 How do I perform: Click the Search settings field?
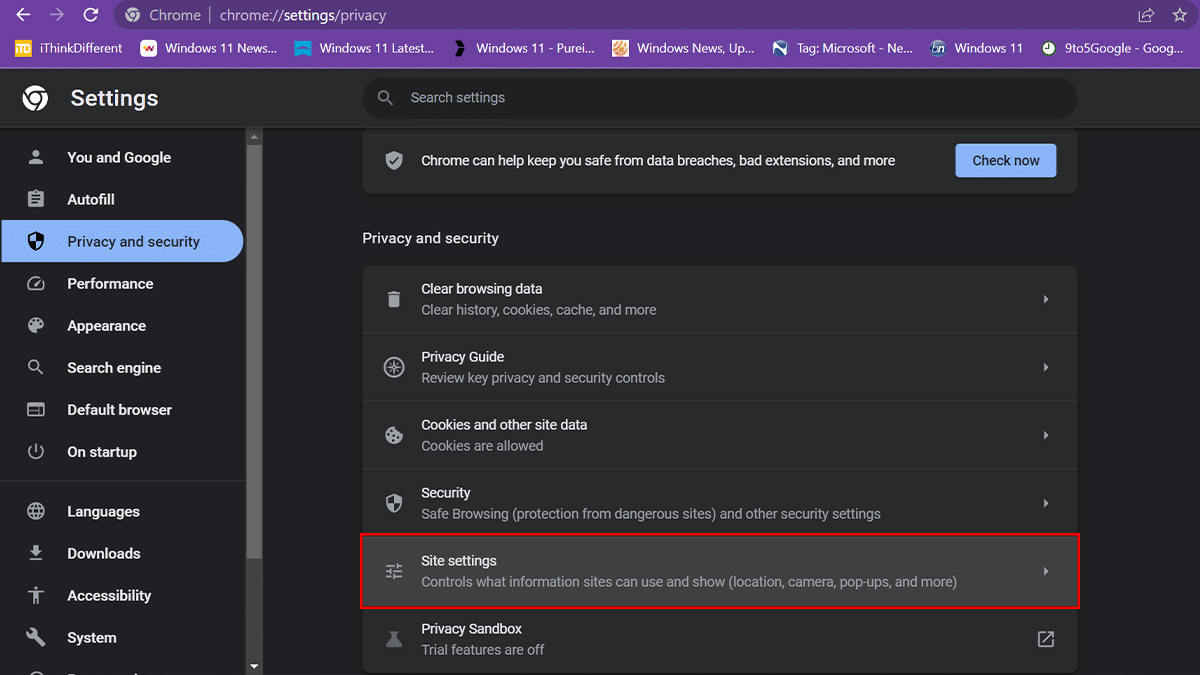click(720, 98)
